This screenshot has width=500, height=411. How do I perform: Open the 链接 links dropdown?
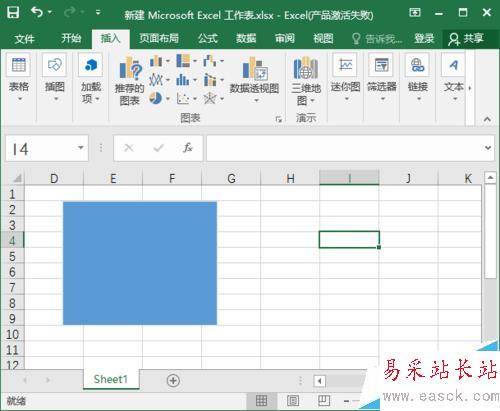(x=418, y=78)
